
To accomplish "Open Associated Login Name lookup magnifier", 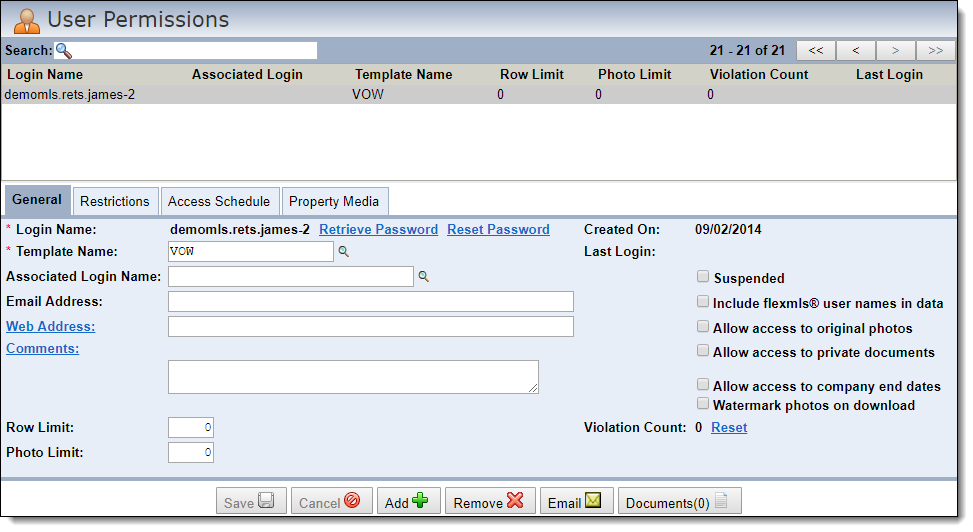I will 423,276.
